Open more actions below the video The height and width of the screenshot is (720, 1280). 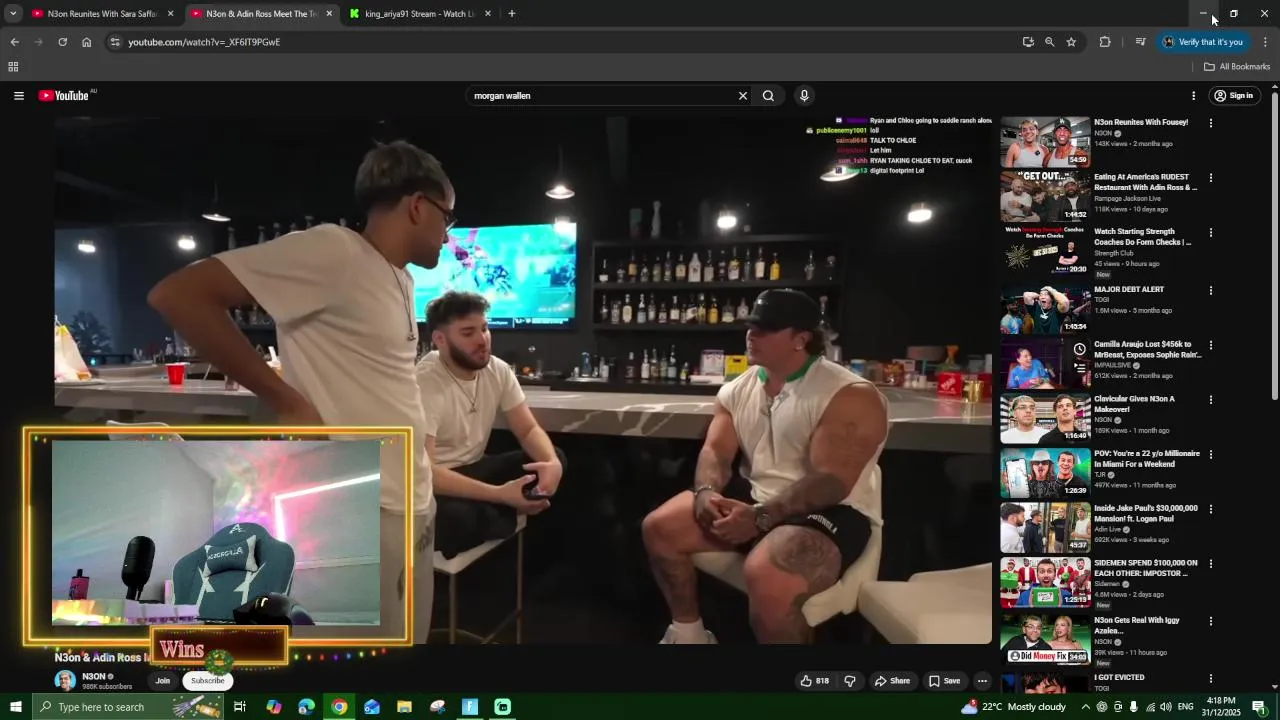click(982, 681)
